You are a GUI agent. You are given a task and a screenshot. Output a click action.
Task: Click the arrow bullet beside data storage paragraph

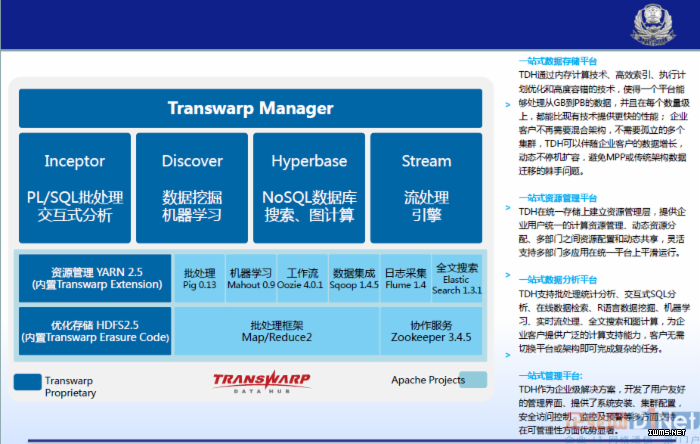(x=508, y=105)
